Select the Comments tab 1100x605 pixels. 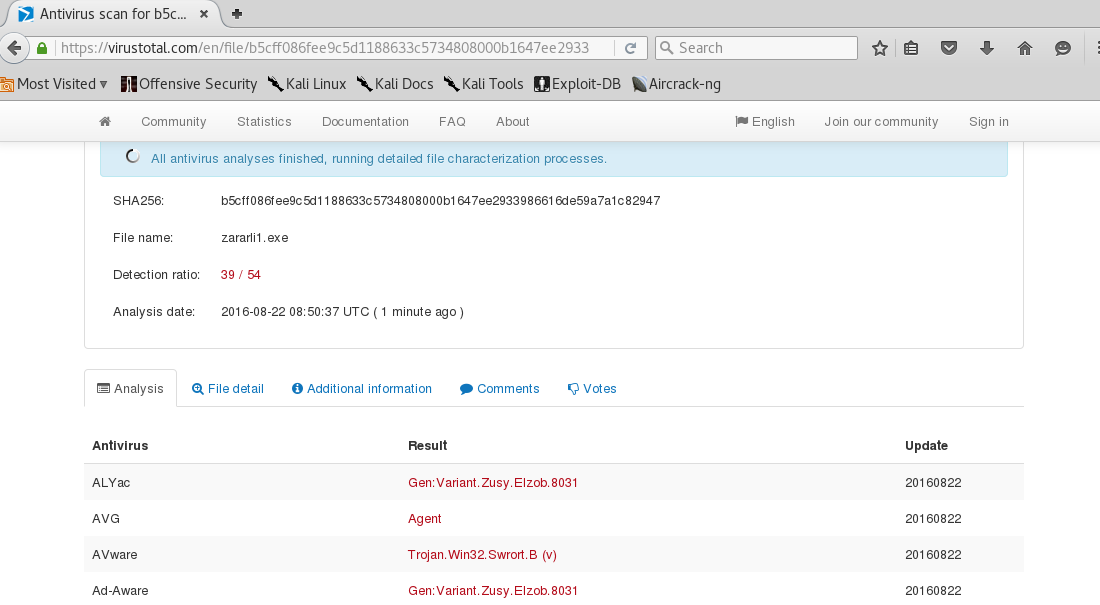click(x=500, y=389)
